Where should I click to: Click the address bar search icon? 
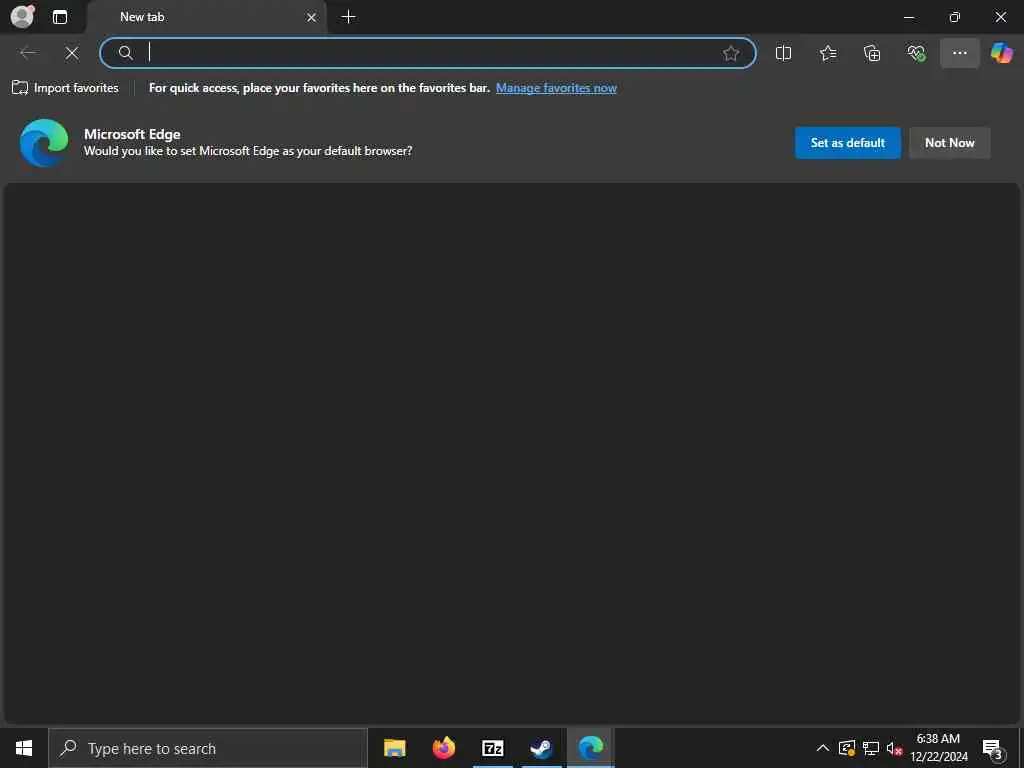(x=125, y=53)
